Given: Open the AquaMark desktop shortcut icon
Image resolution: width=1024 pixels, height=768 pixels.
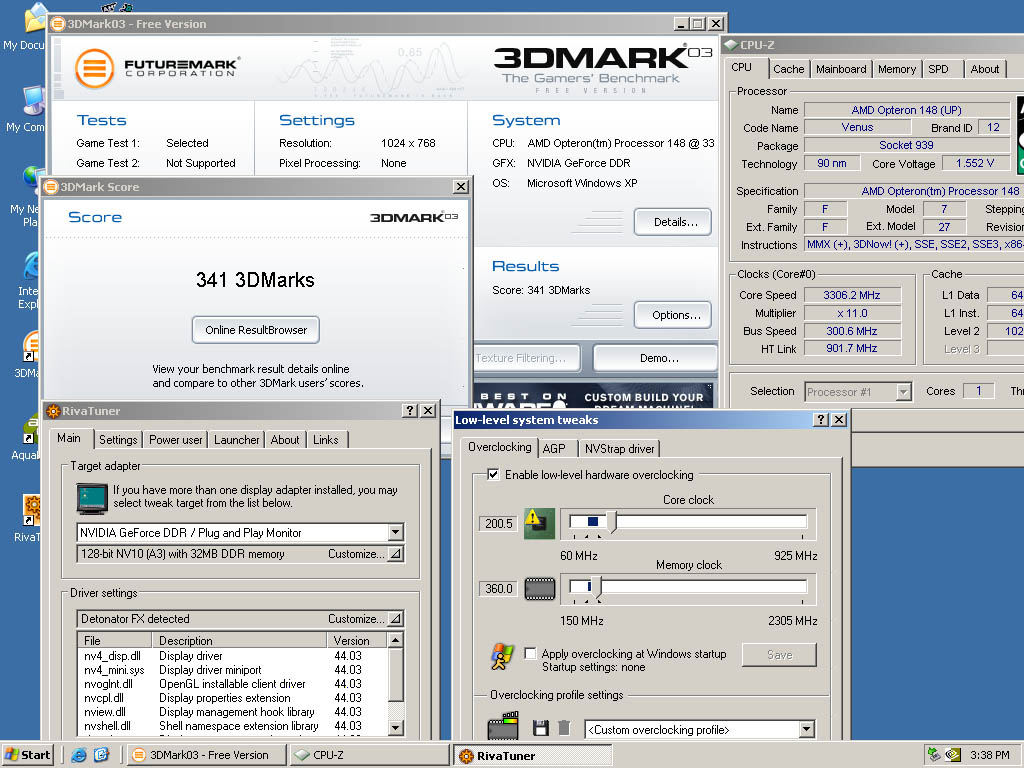Looking at the screenshot, I should 31,428.
